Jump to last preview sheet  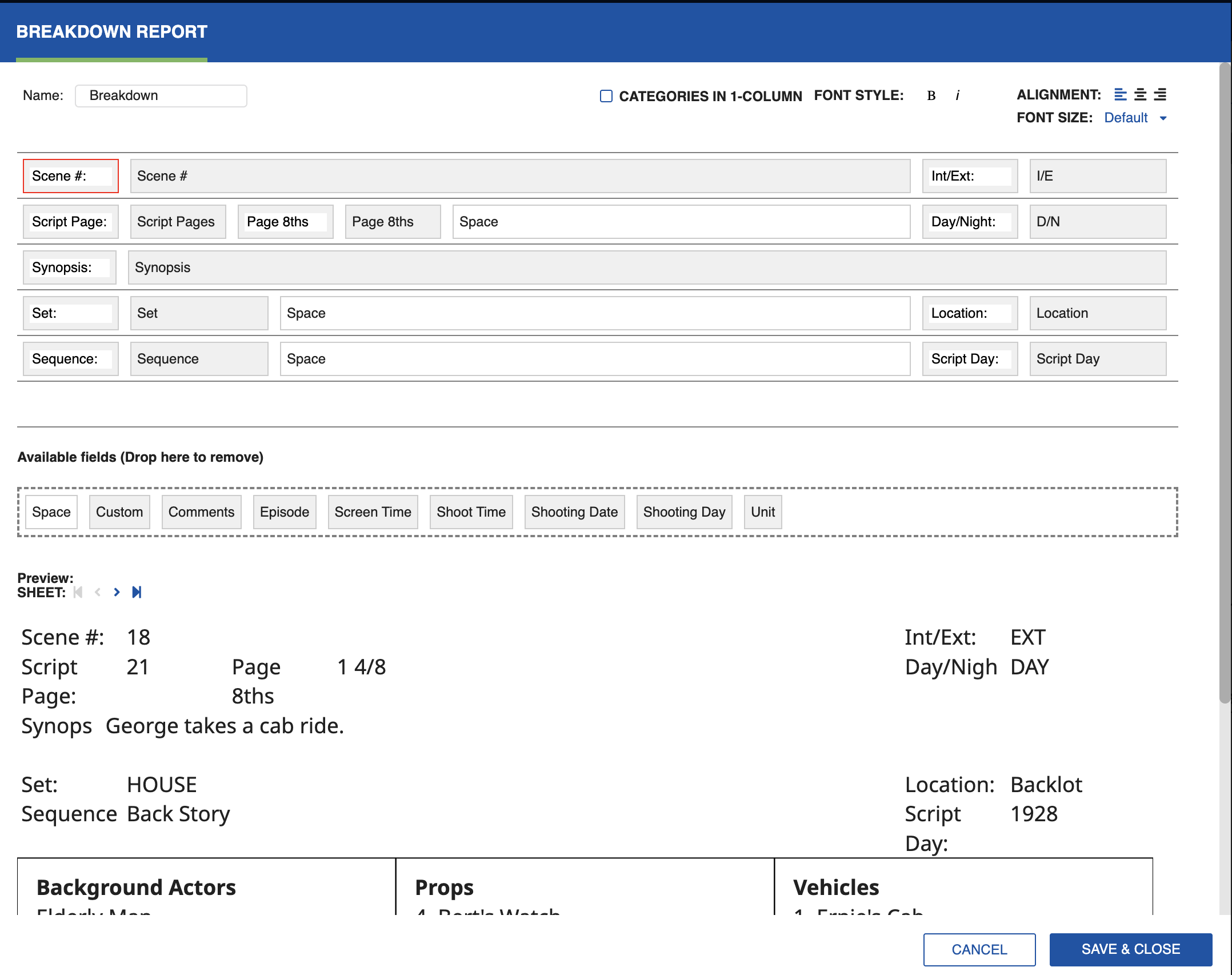click(137, 592)
